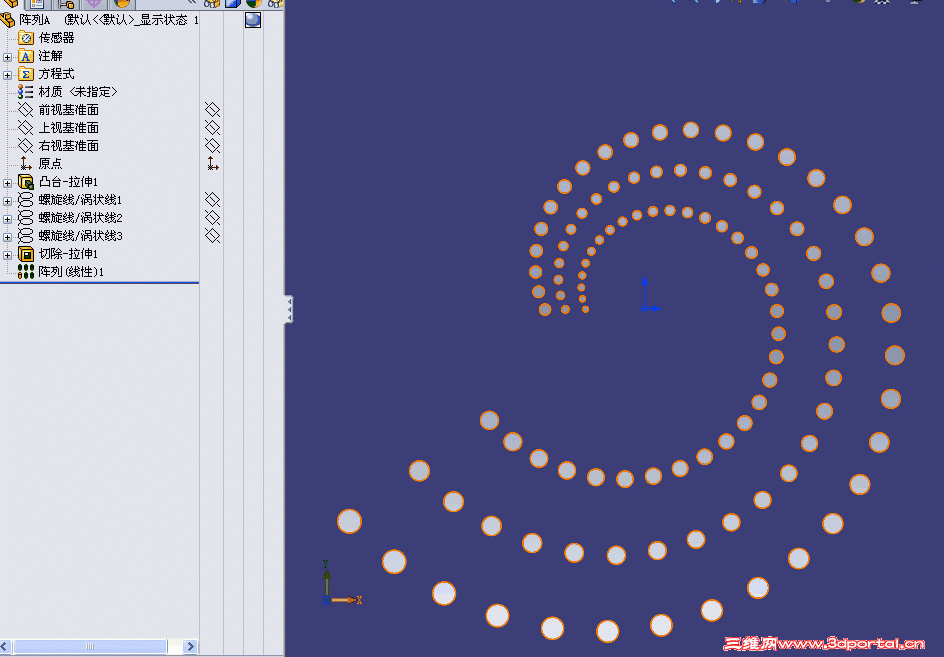944x657 pixels.
Task: Toggle 上视基准面 visibility in display pane
Action: tap(212, 128)
